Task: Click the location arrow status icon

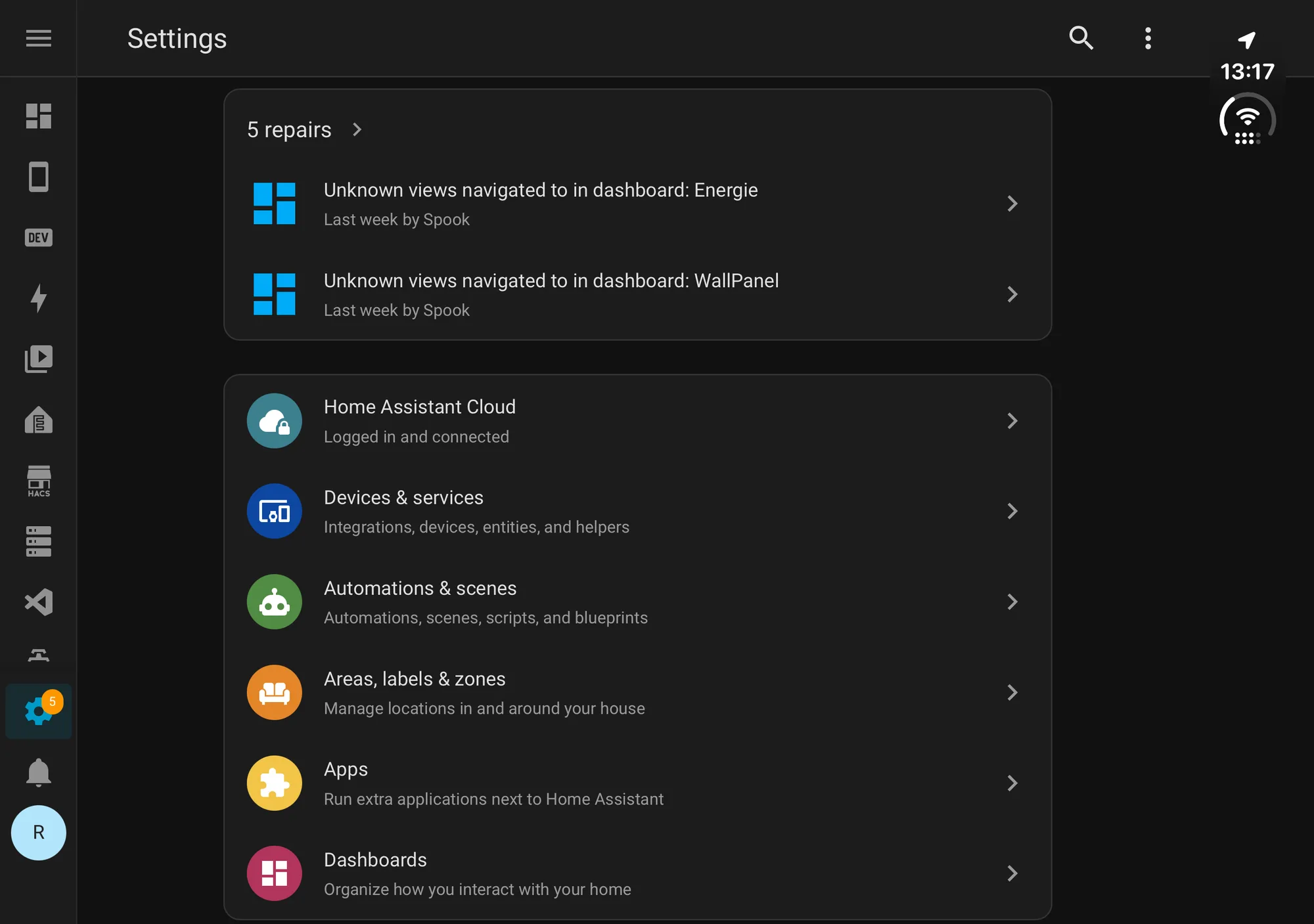Action: (1246, 39)
